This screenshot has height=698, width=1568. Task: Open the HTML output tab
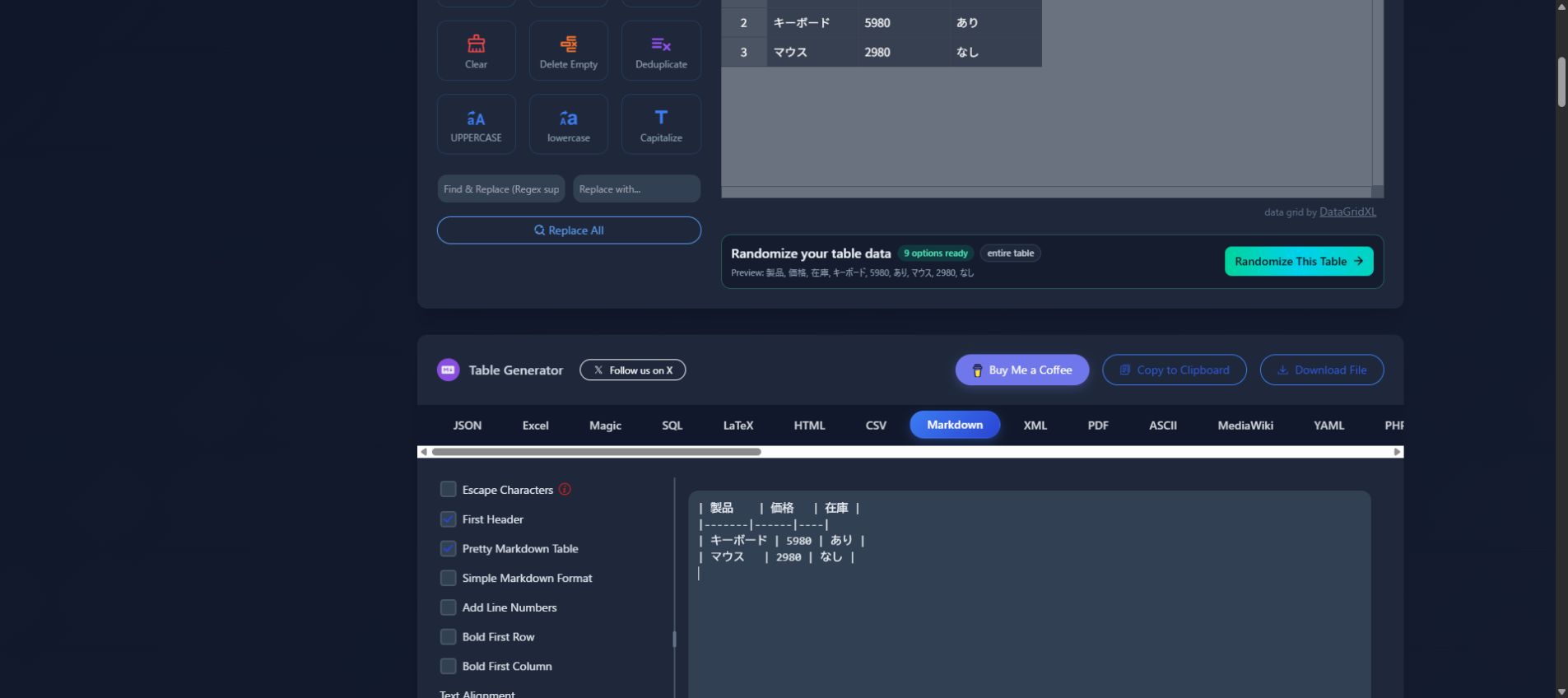tap(809, 426)
